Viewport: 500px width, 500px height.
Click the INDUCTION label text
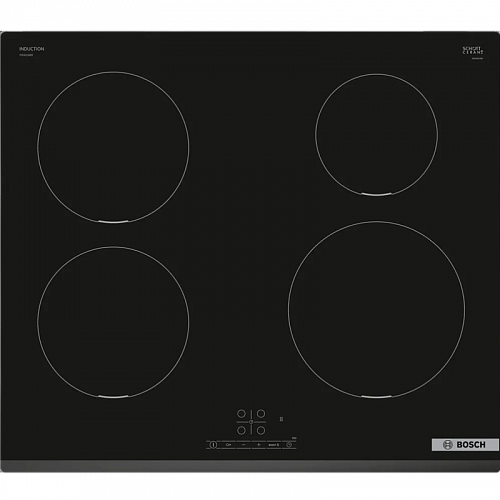[32, 49]
